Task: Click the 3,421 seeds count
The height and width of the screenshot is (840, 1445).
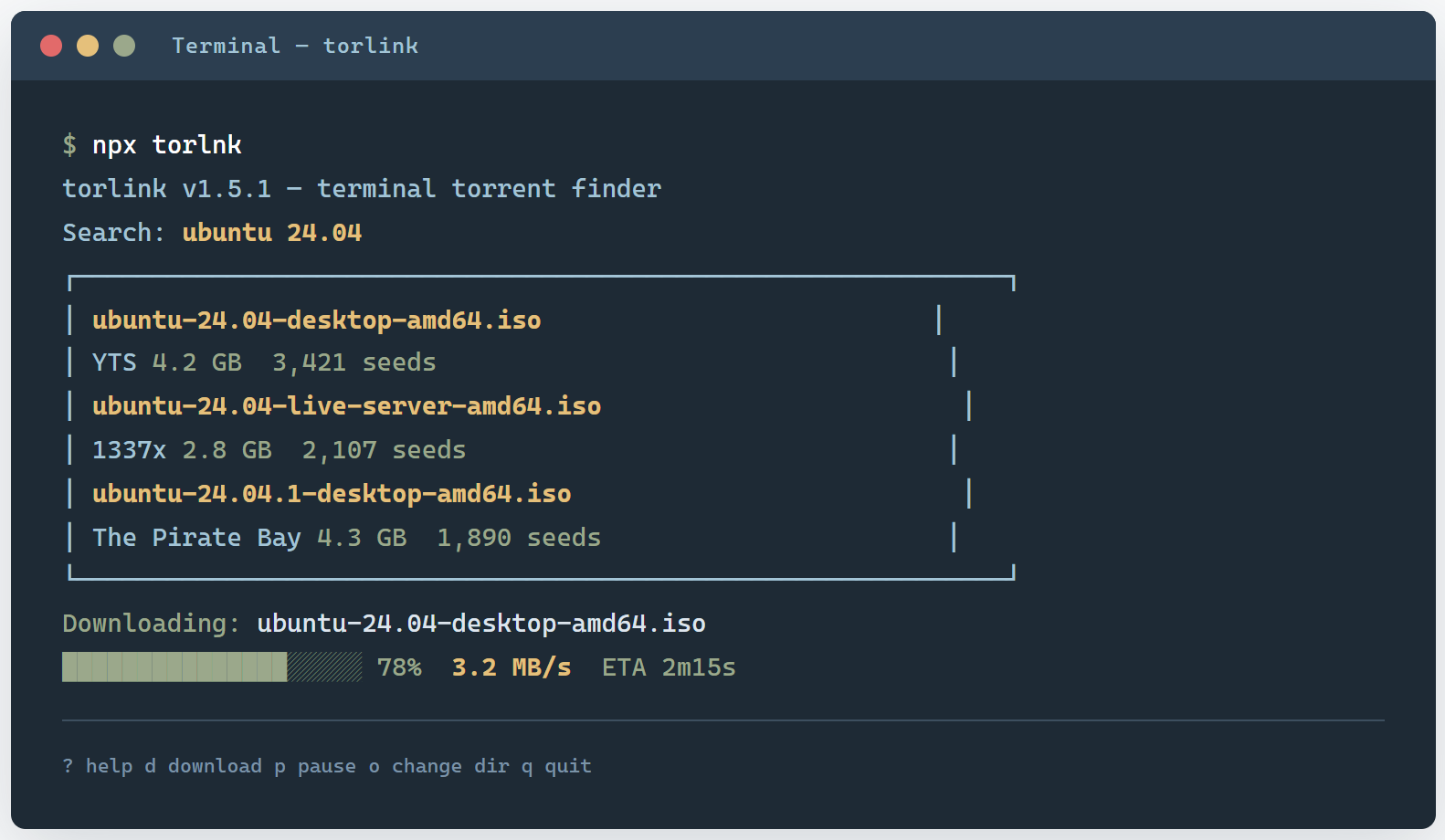Action: coord(354,362)
